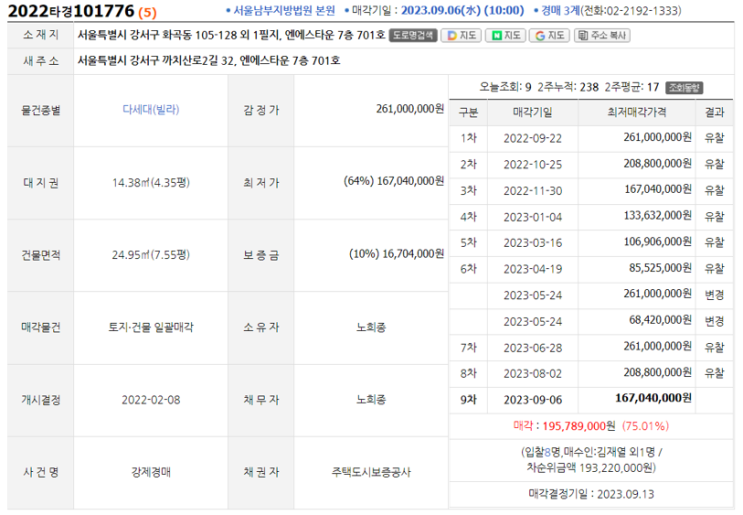Click the 구분 column header
Viewport: 743px width, 515px height.
pos(468,112)
